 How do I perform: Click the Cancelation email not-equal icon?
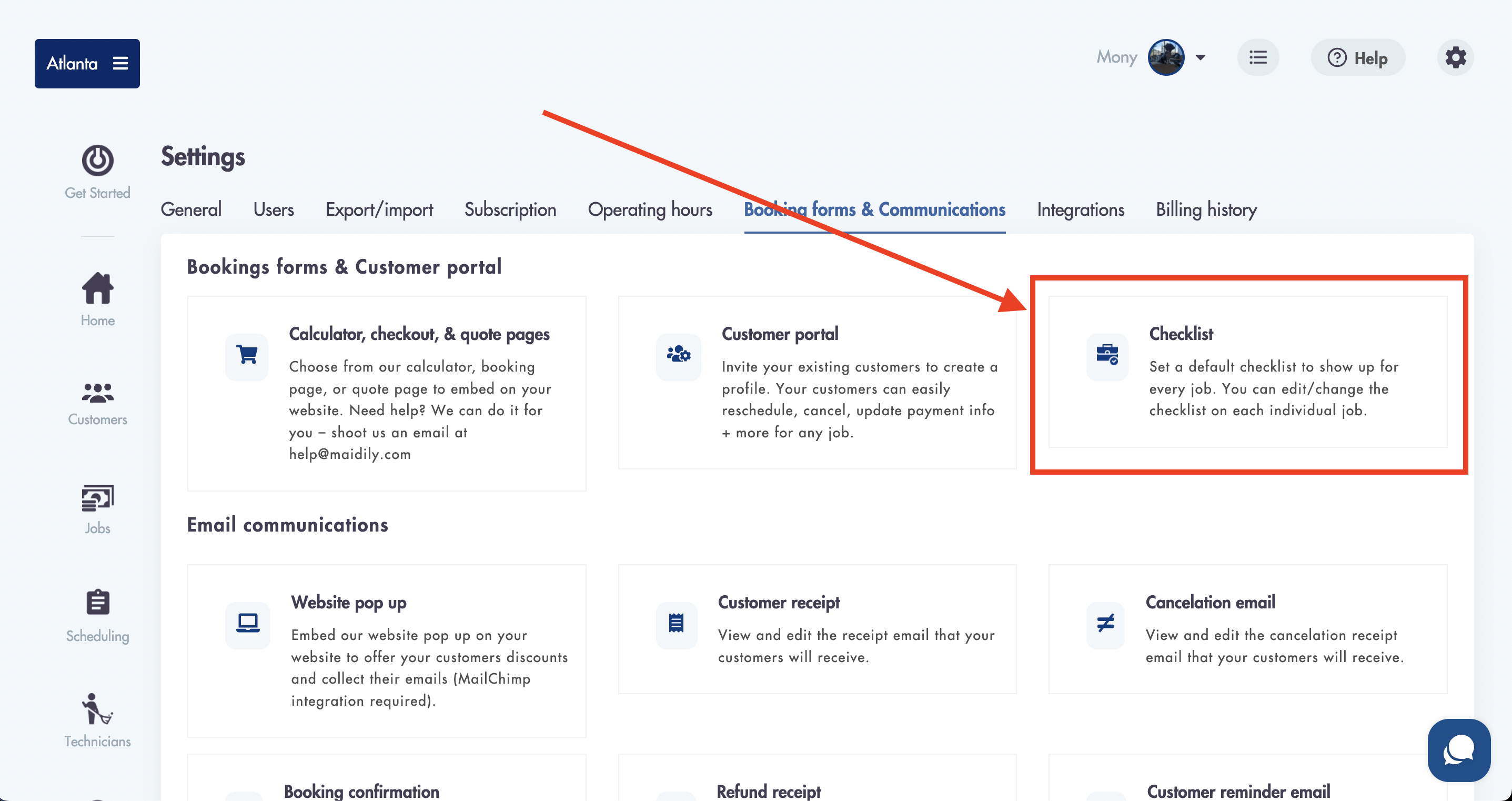[x=1105, y=624]
